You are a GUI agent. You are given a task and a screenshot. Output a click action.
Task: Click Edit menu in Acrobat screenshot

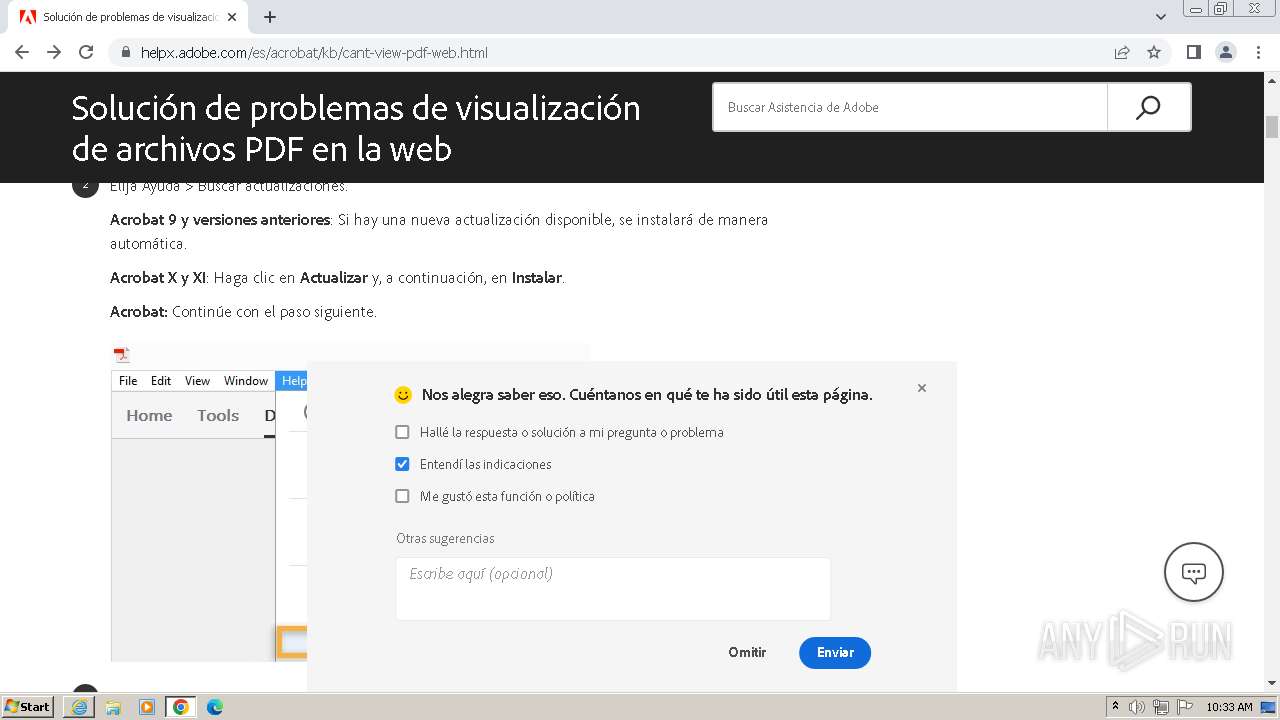pos(161,381)
